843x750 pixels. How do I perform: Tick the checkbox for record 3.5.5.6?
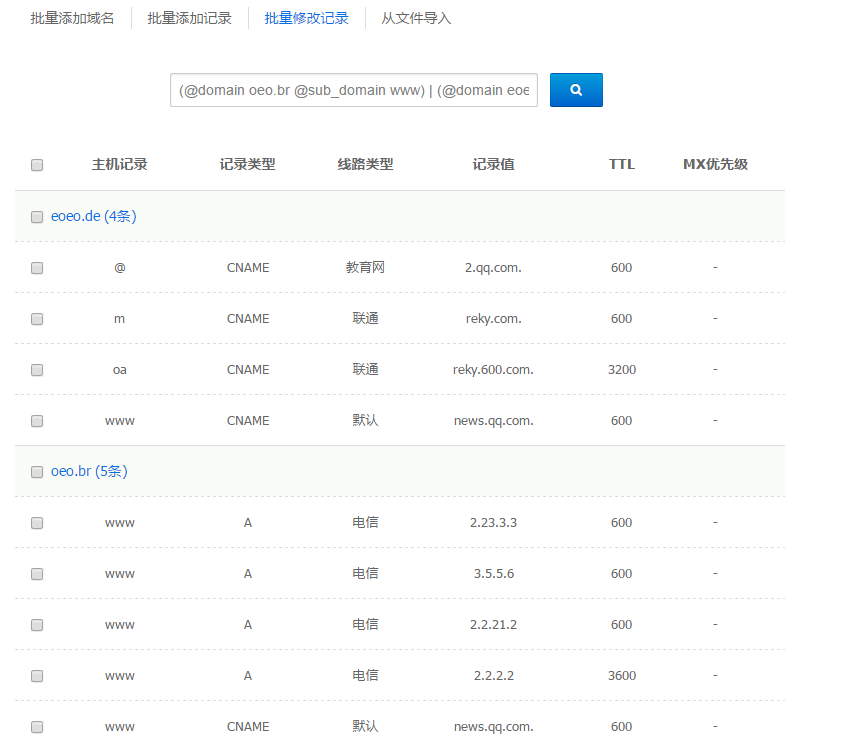pyautogui.click(x=37, y=574)
